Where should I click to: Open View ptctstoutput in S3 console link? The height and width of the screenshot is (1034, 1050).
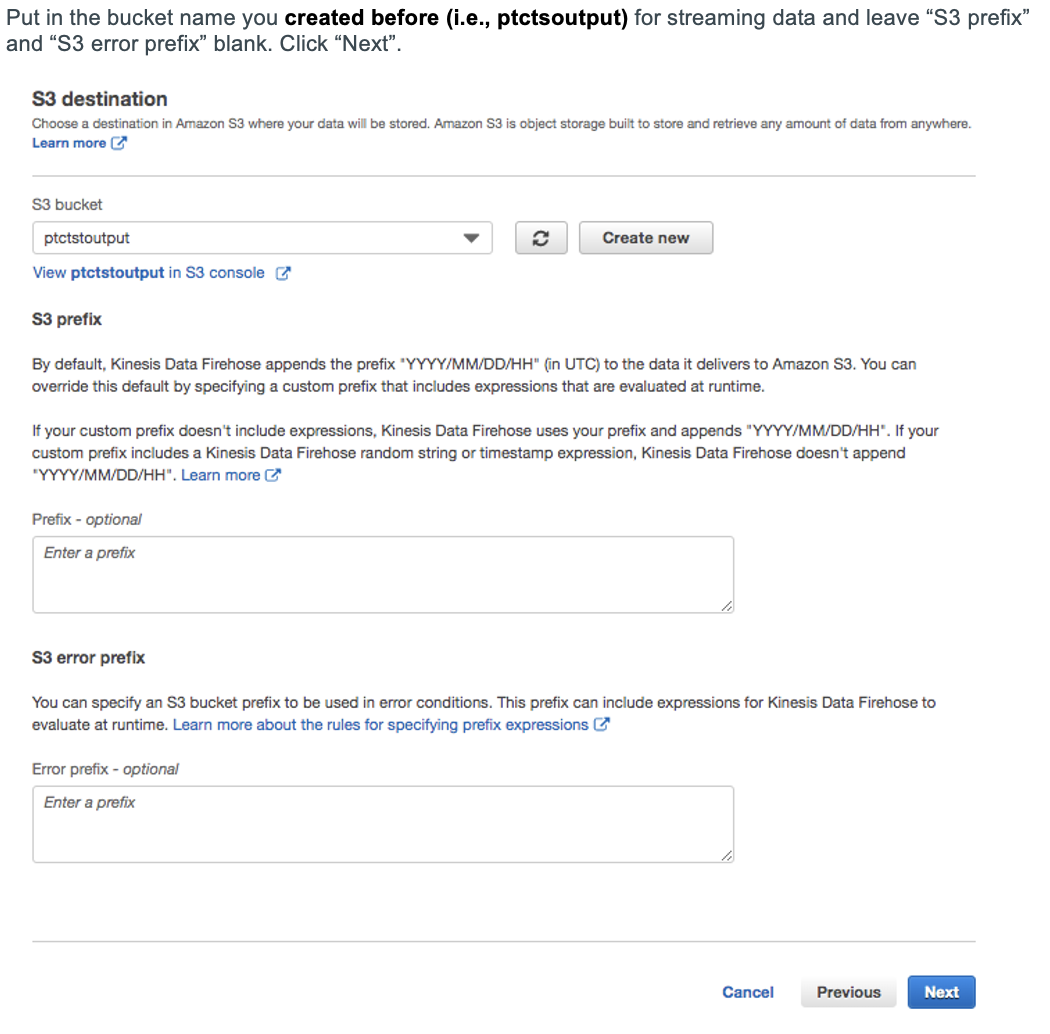point(148,273)
